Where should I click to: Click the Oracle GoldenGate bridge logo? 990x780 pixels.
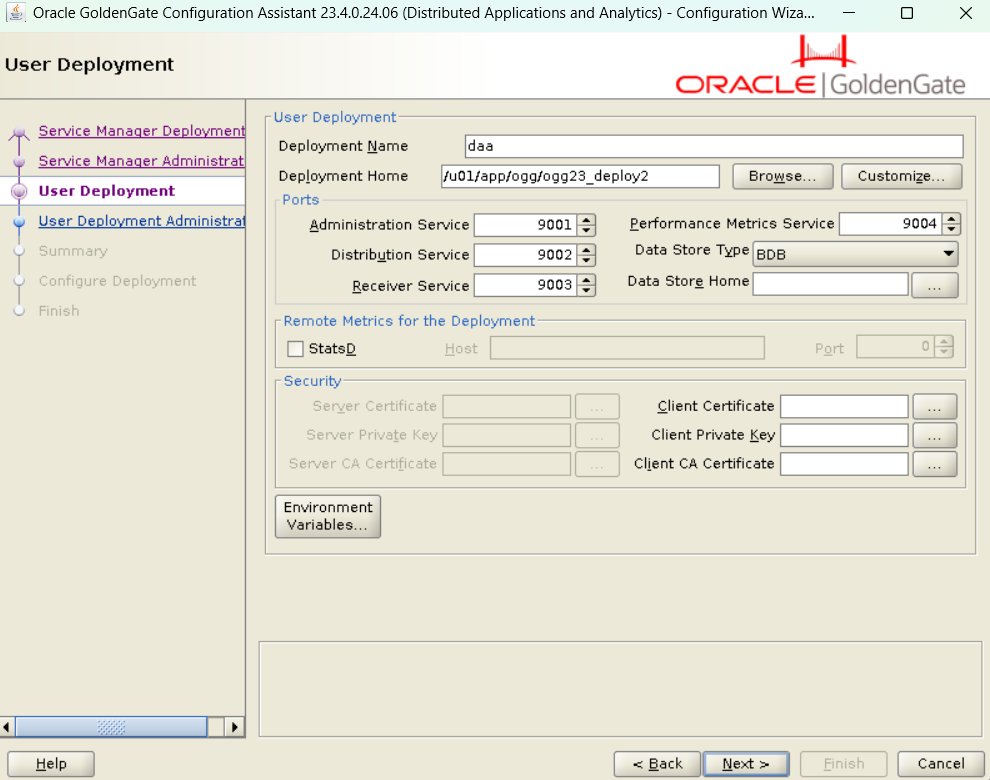tap(824, 51)
